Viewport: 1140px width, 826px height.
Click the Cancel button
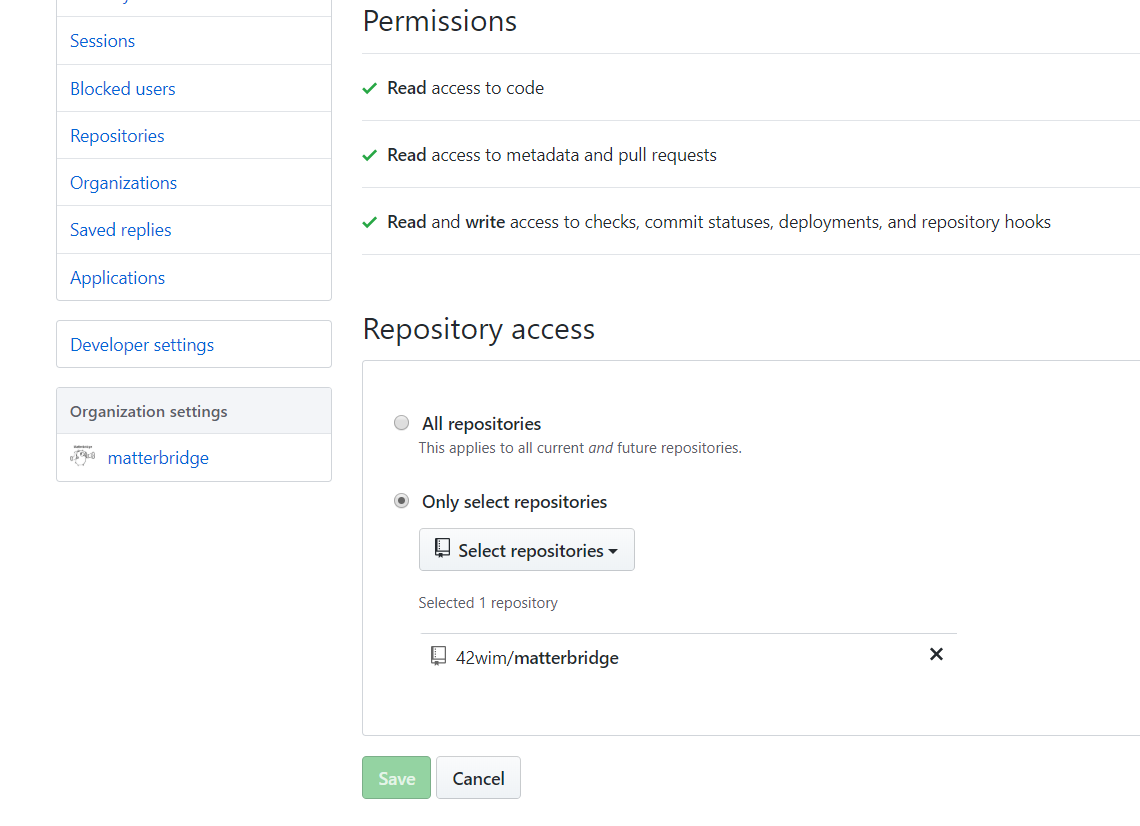[478, 778]
